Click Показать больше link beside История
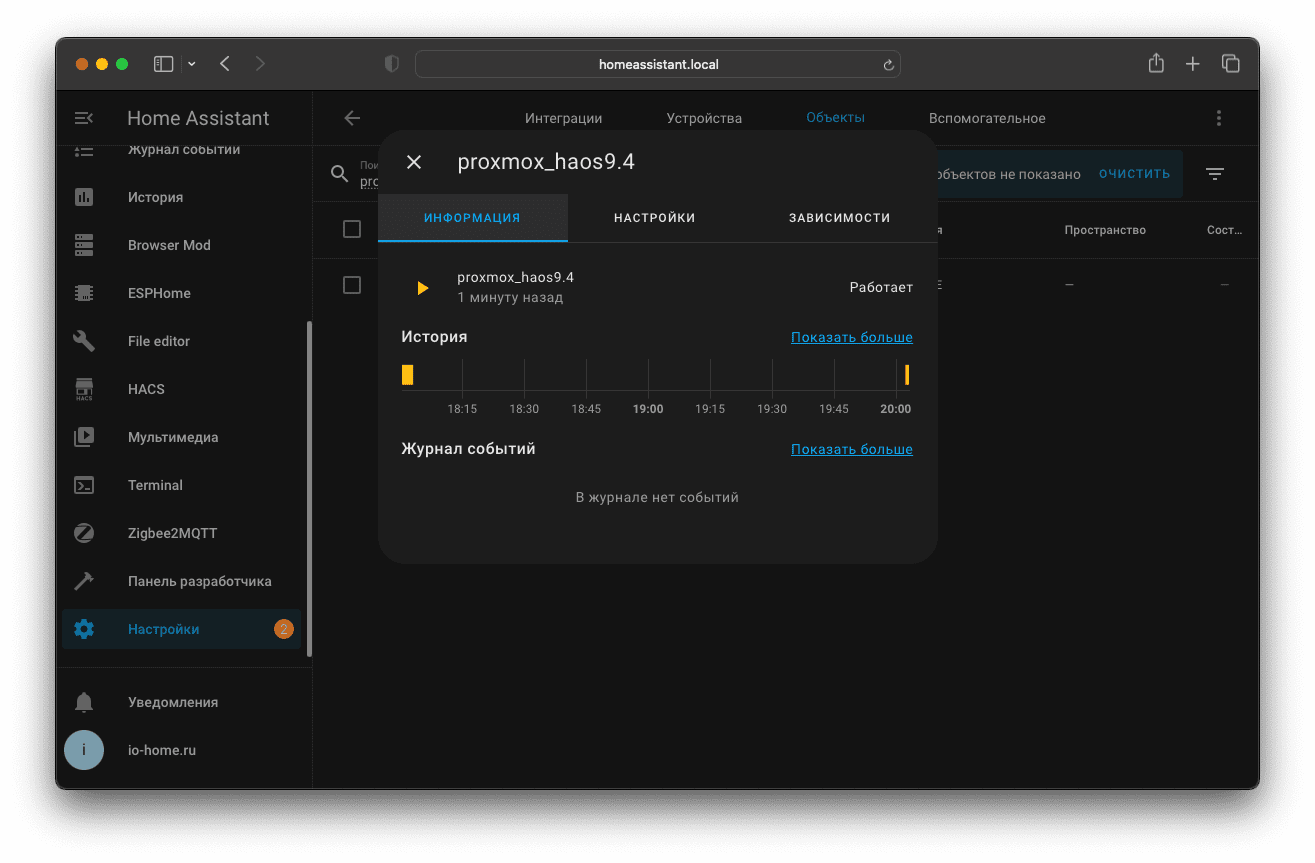The image size is (1315, 863). [x=851, y=337]
